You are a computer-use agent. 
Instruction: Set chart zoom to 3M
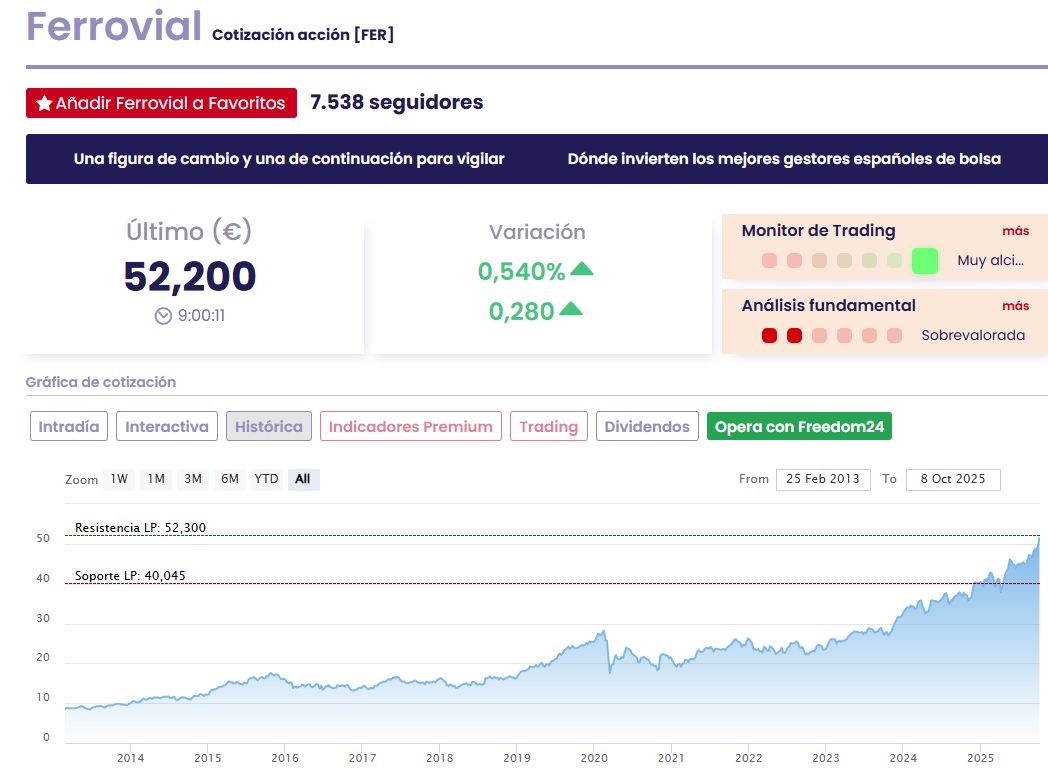coord(193,479)
